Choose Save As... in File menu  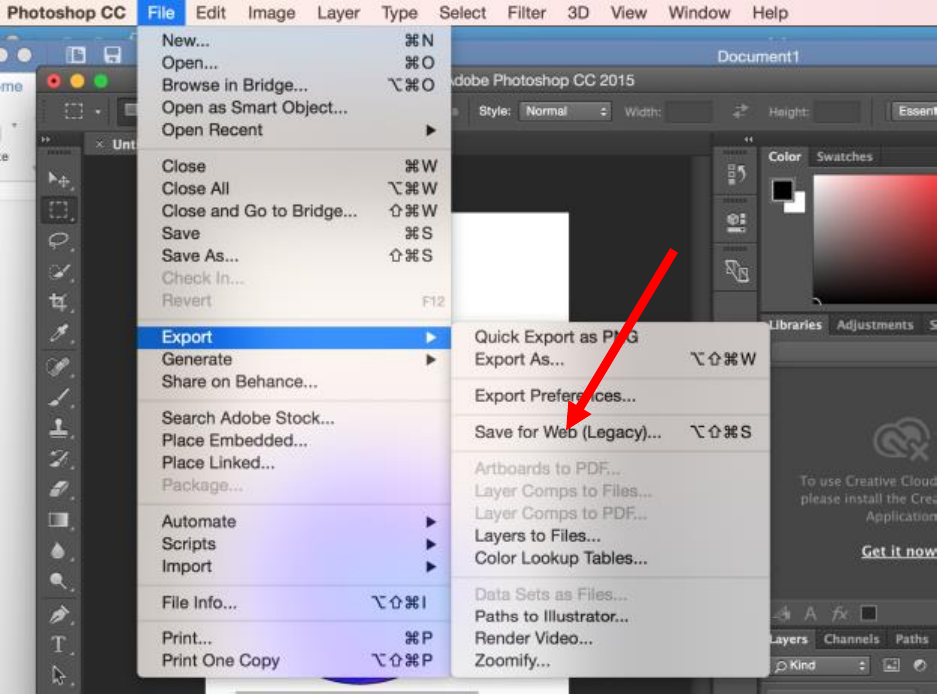pyautogui.click(x=294, y=256)
